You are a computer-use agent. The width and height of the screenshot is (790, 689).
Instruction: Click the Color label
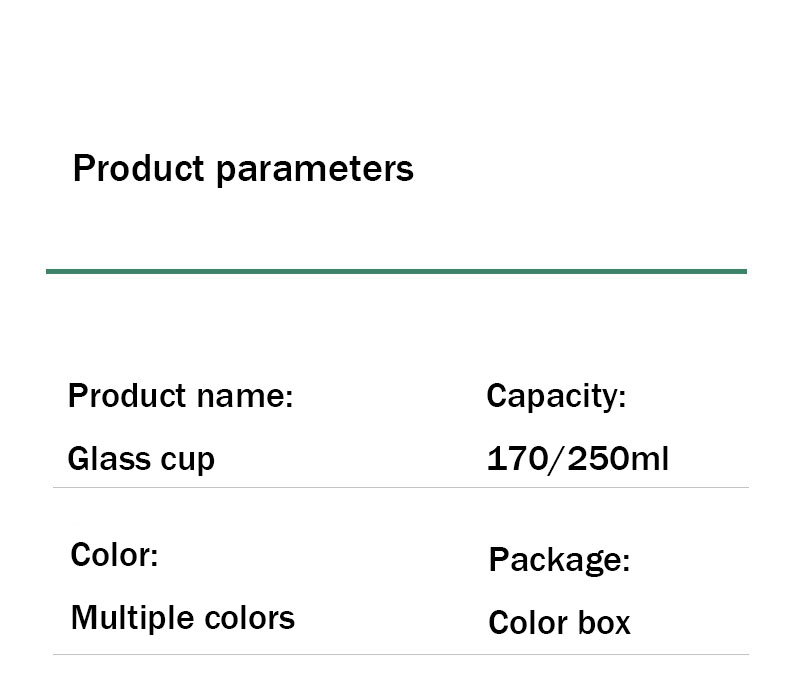[x=114, y=555]
